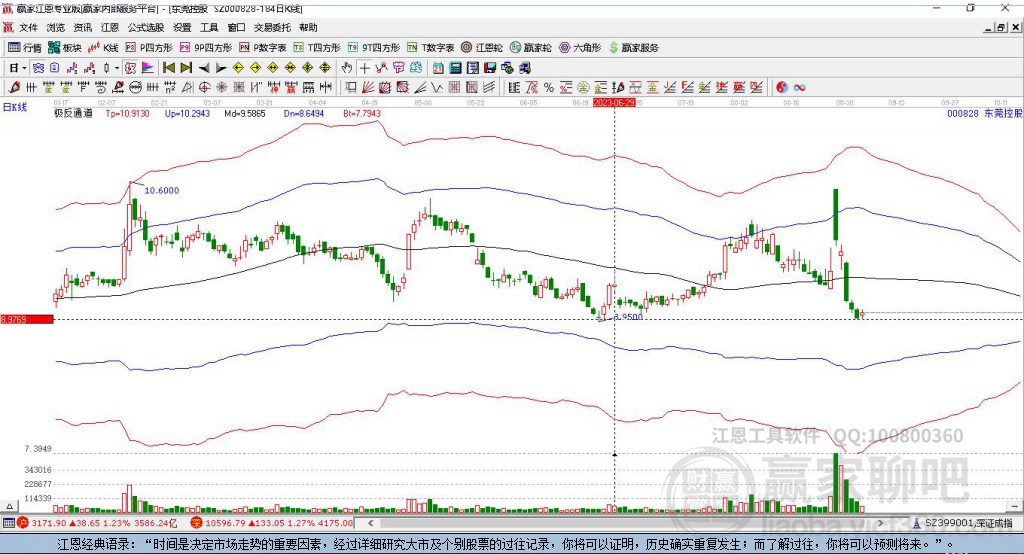Click the blue infinity icon
Viewport: 1024px width, 554px height.
(x=799, y=87)
